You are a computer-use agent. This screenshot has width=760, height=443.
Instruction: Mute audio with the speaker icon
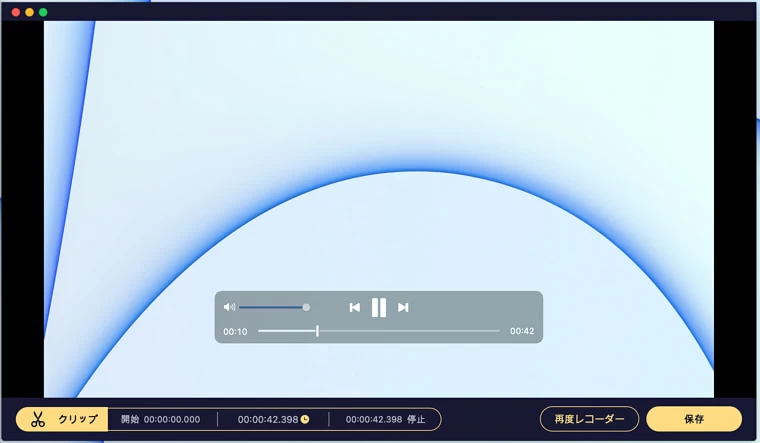229,307
